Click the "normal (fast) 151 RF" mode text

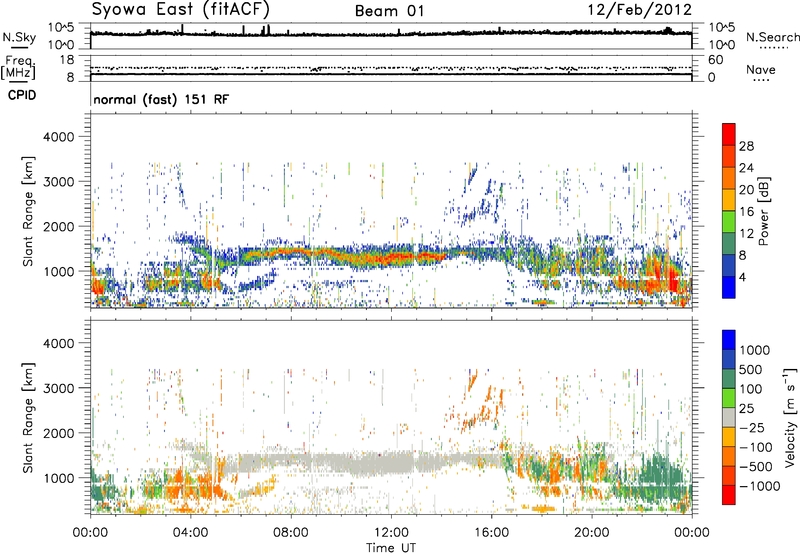[x=161, y=99]
